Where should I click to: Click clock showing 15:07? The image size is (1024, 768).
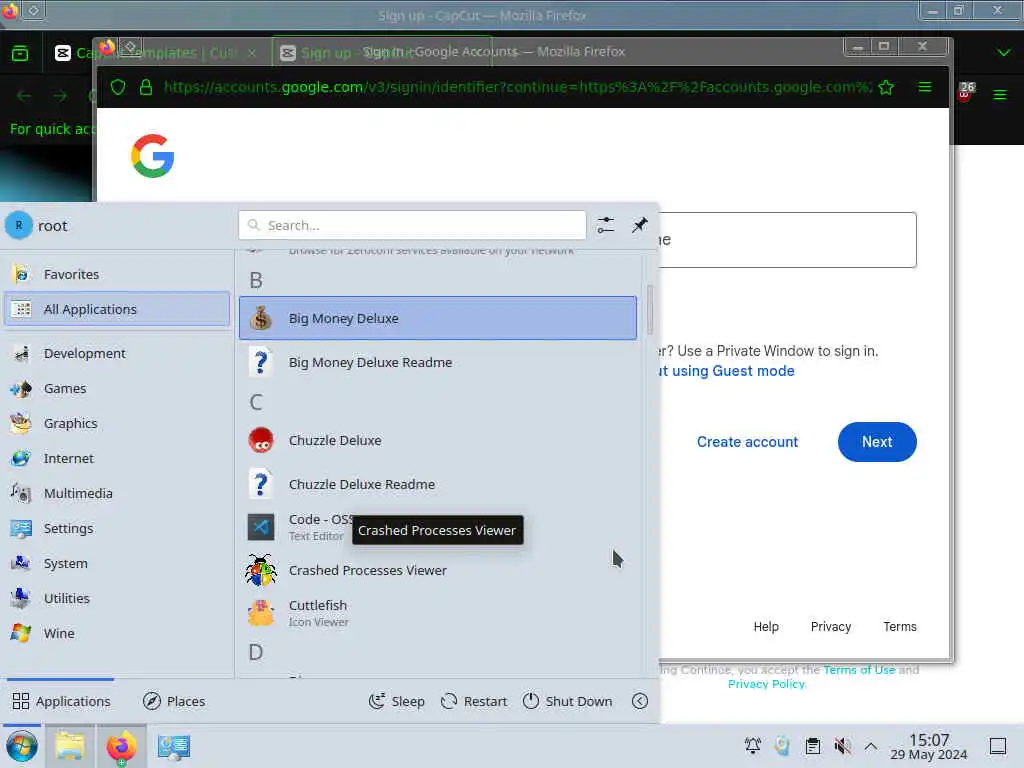click(929, 746)
